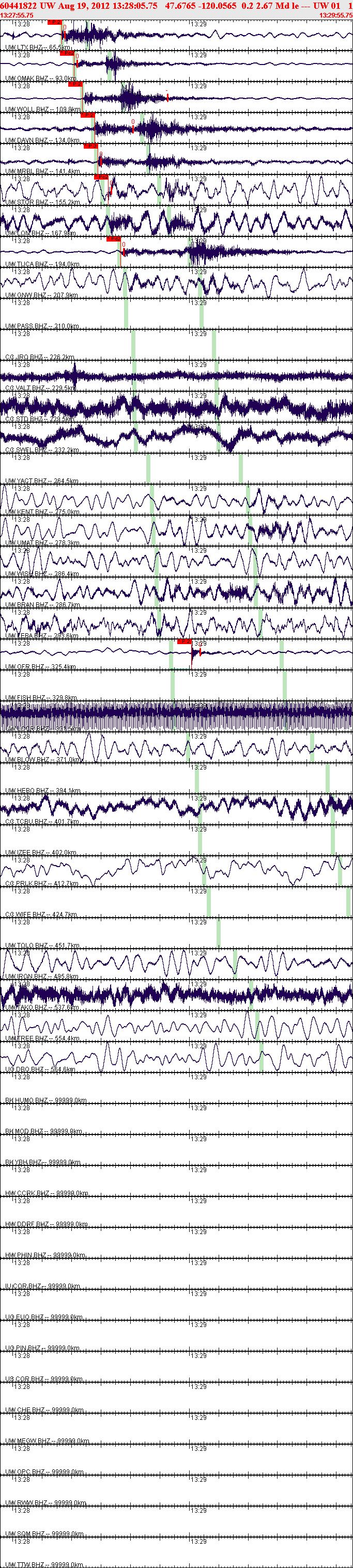Click the red P pick flag on OFR trace
Screen dimensions: 353x1568
[184, 641]
